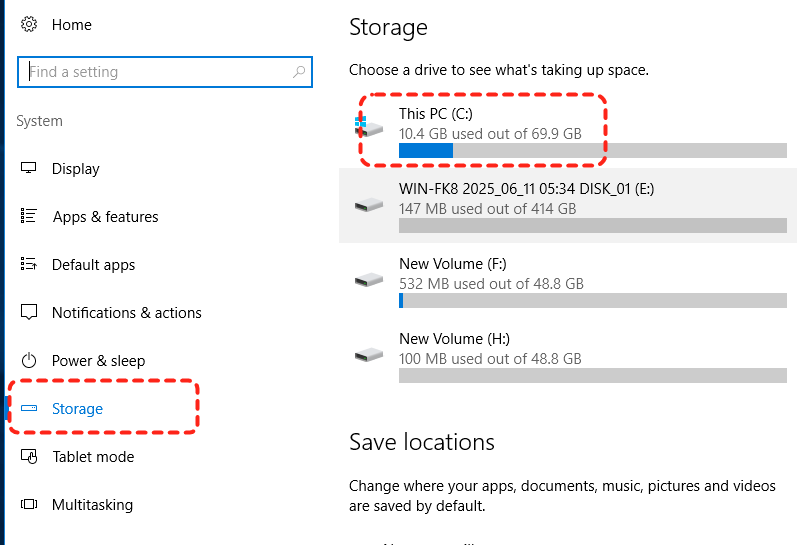Click the Notifications & actions speech bubble icon
Image resolution: width=804 pixels, height=545 pixels.
click(29, 313)
